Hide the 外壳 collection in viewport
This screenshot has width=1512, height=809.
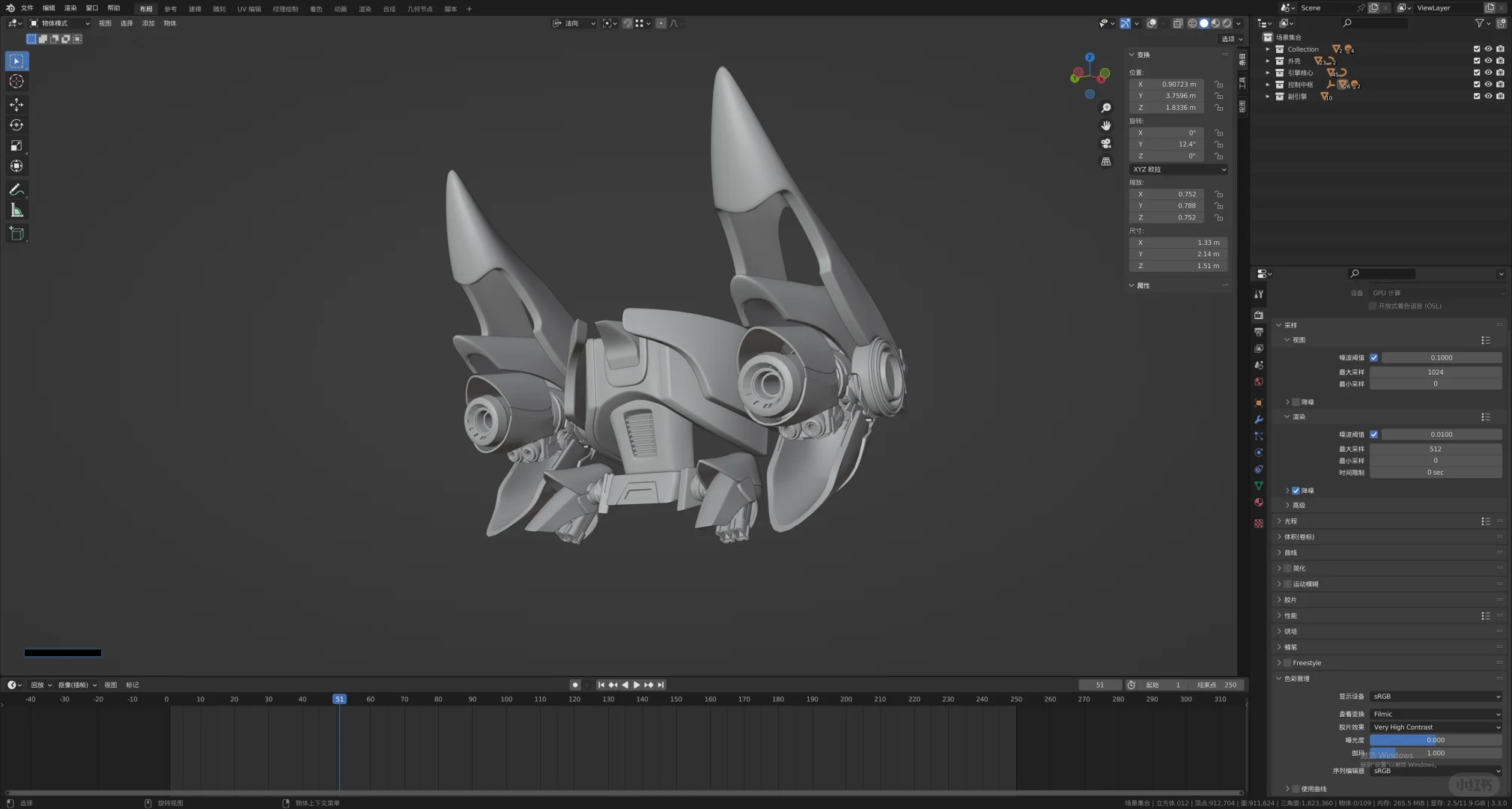point(1488,61)
